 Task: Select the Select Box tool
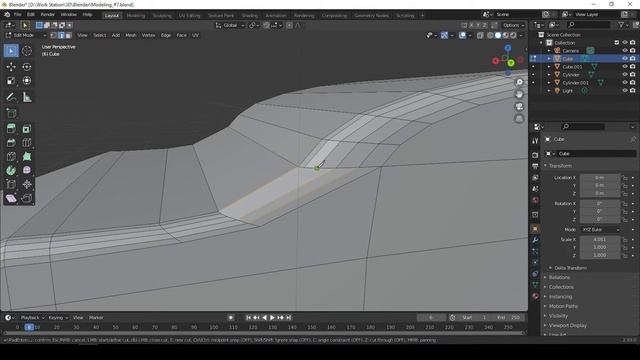(11, 51)
